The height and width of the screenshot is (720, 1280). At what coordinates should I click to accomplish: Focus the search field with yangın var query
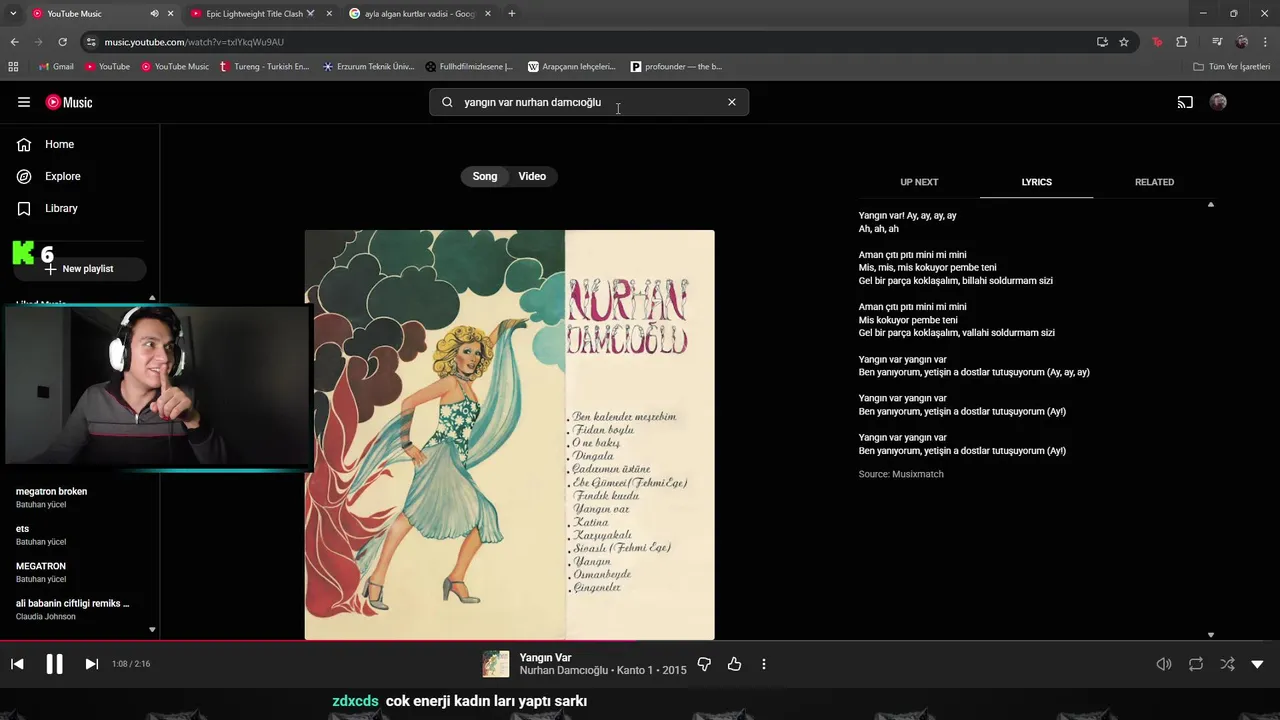click(x=590, y=102)
